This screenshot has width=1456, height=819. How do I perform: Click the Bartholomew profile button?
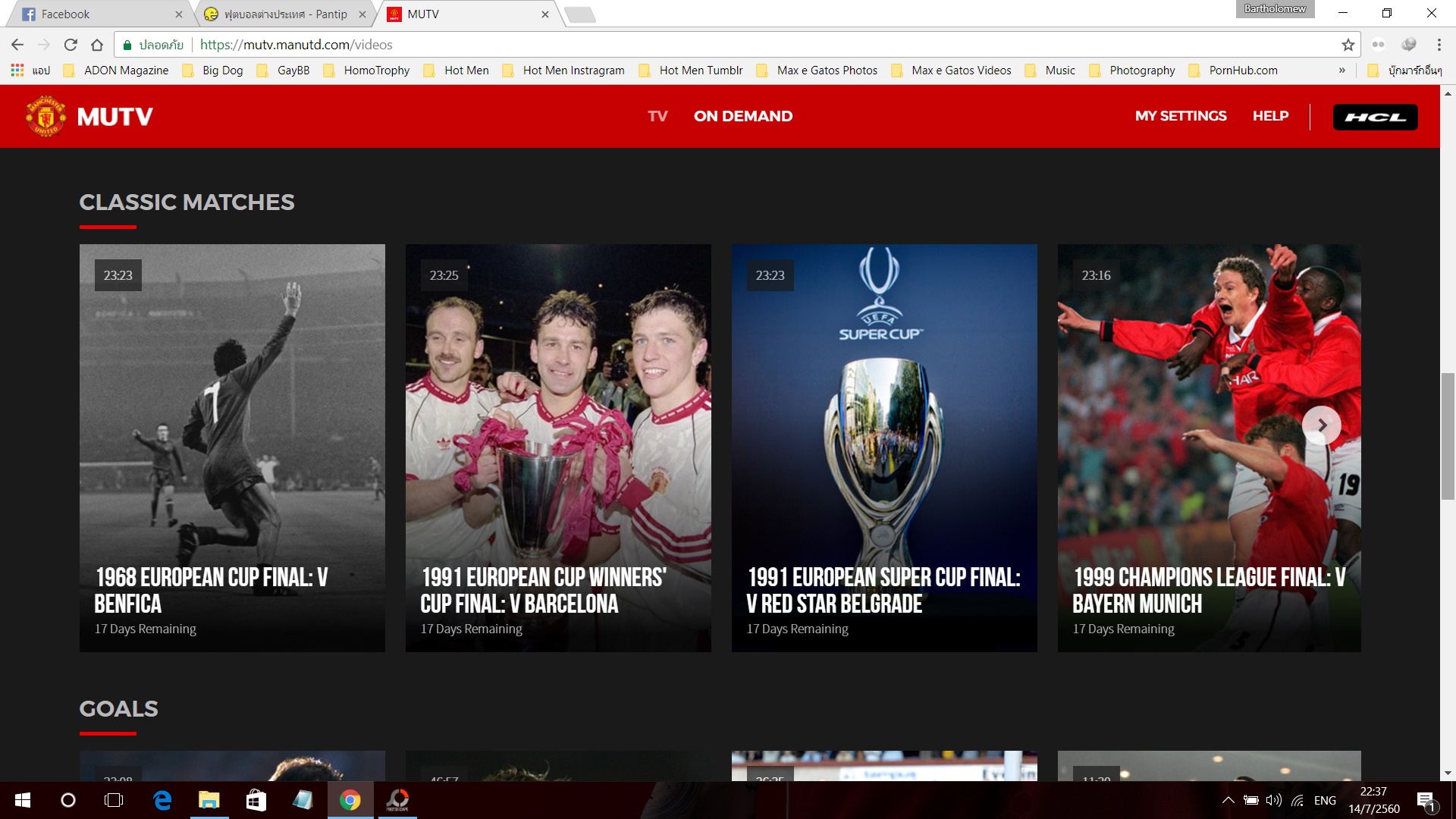[1275, 9]
